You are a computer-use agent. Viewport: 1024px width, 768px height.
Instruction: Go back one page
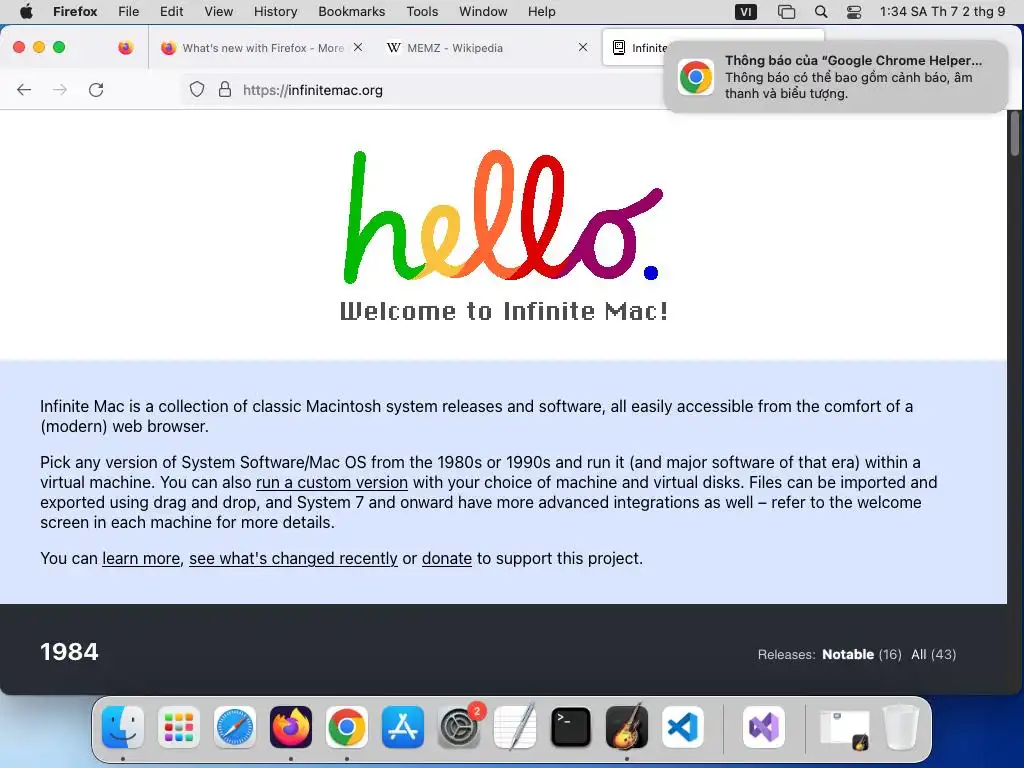[x=24, y=89]
